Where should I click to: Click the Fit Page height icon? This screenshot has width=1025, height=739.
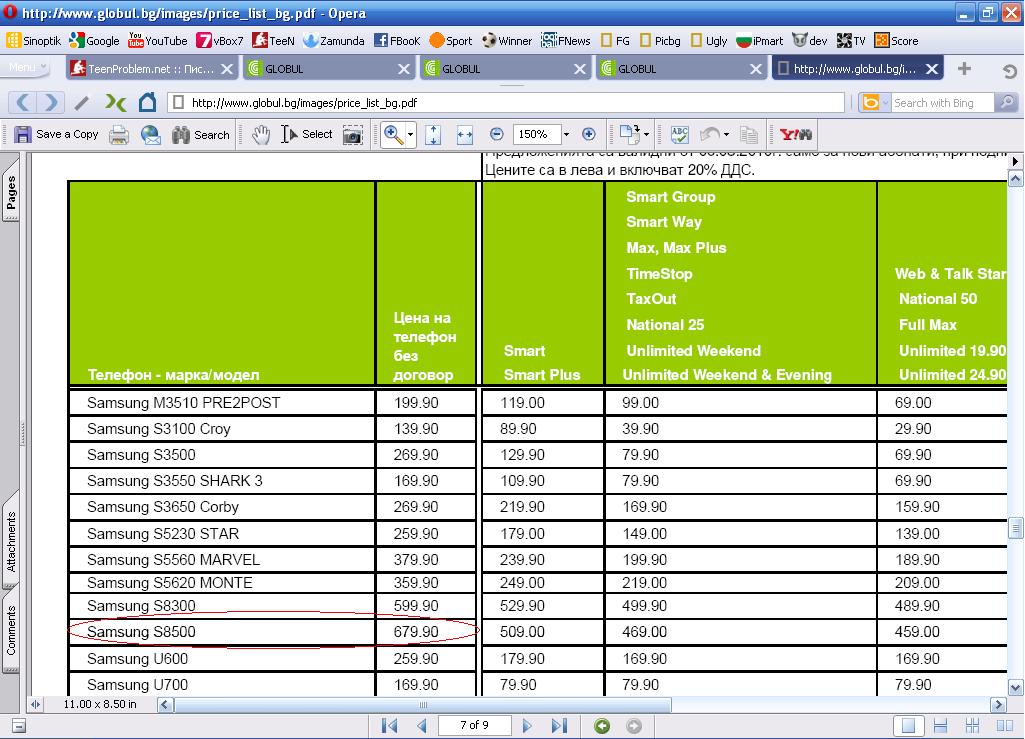433,135
